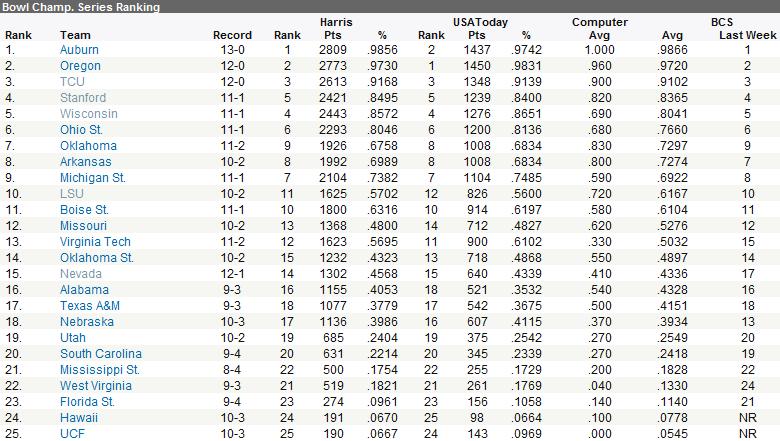Go to the Hawaii team page
This screenshot has height=441, width=780.
pos(79,417)
